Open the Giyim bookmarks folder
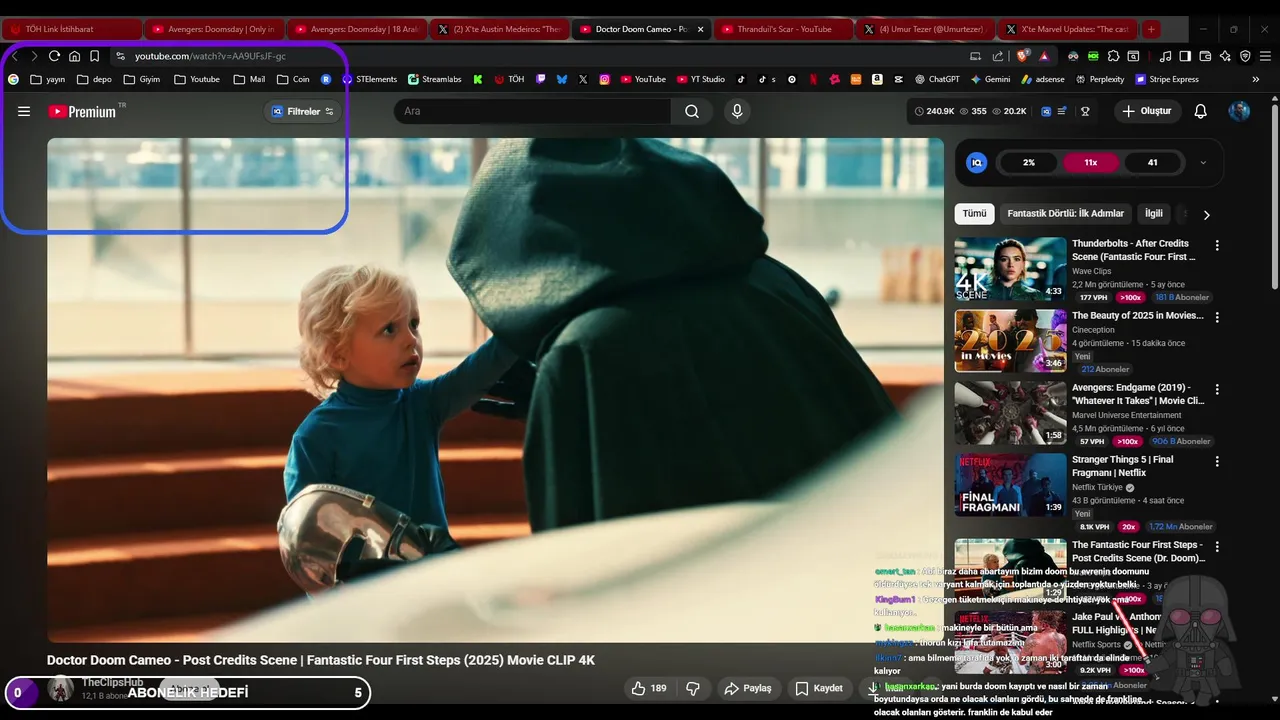The image size is (1280, 720). (141, 79)
